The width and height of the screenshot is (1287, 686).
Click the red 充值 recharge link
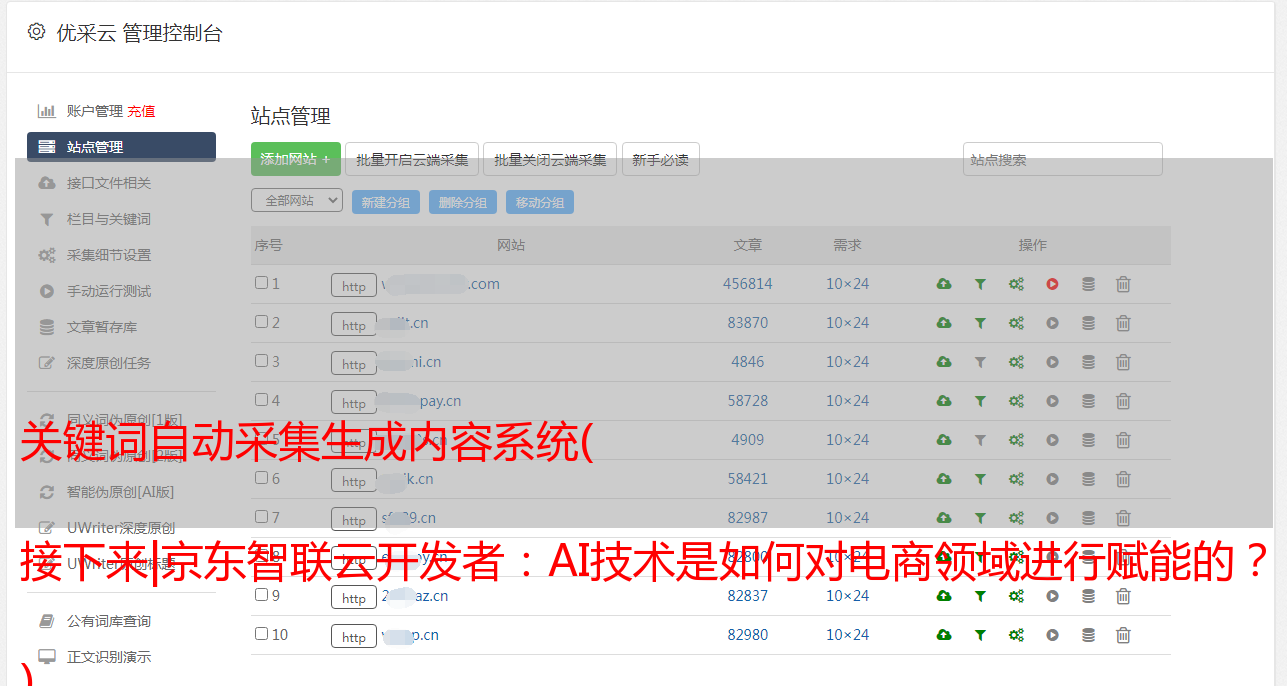tap(141, 111)
